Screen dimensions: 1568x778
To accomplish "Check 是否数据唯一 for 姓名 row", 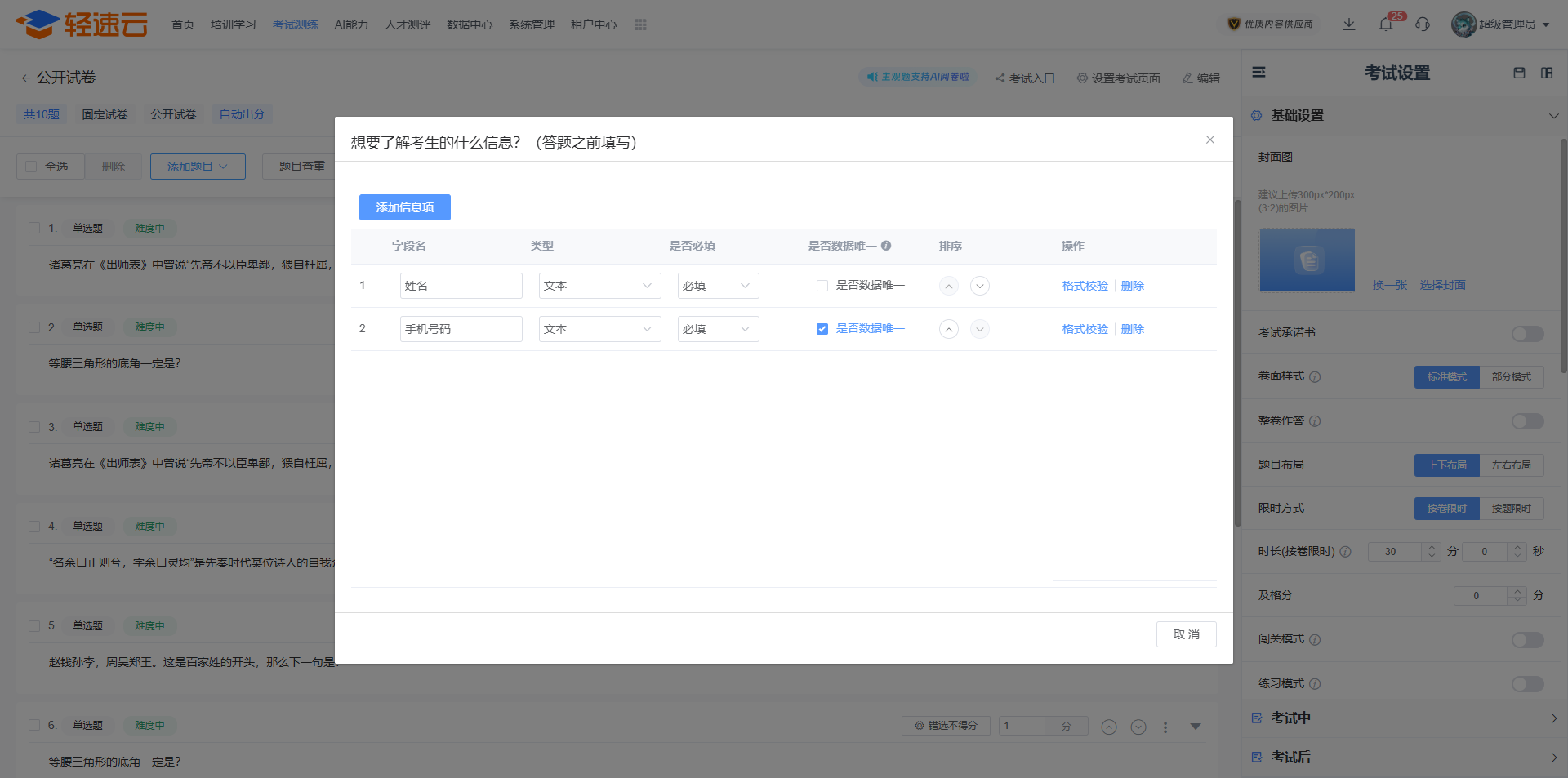I will pos(822,286).
